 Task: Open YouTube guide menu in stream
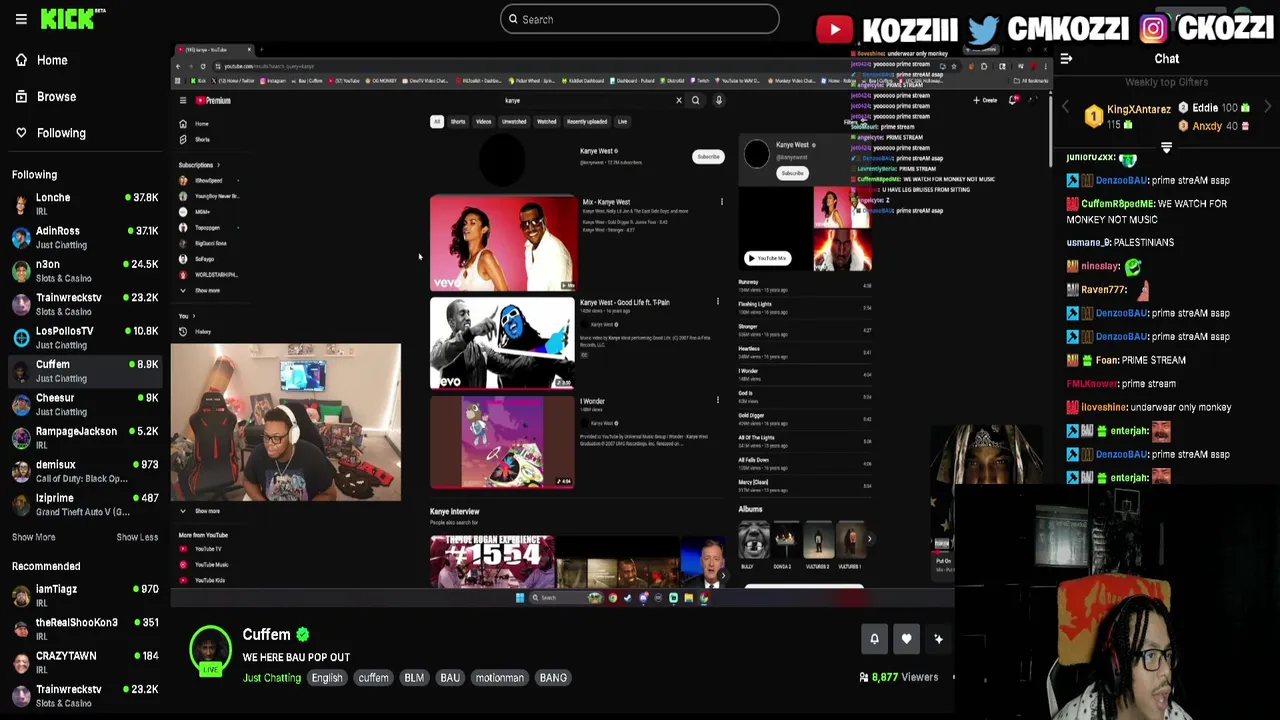[183, 100]
